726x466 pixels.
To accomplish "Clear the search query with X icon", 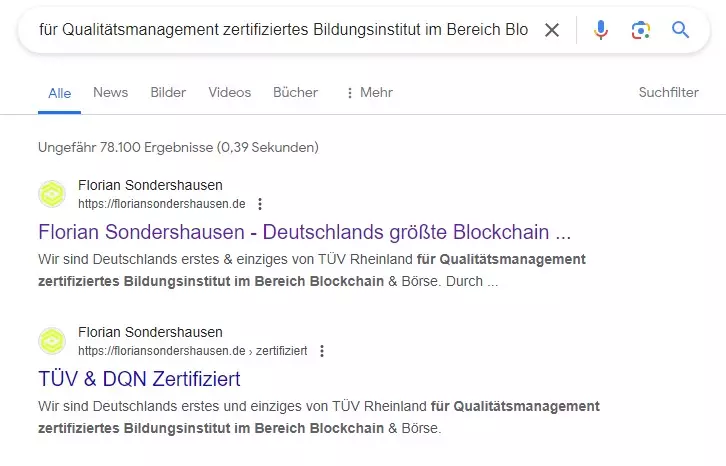I will click(551, 30).
